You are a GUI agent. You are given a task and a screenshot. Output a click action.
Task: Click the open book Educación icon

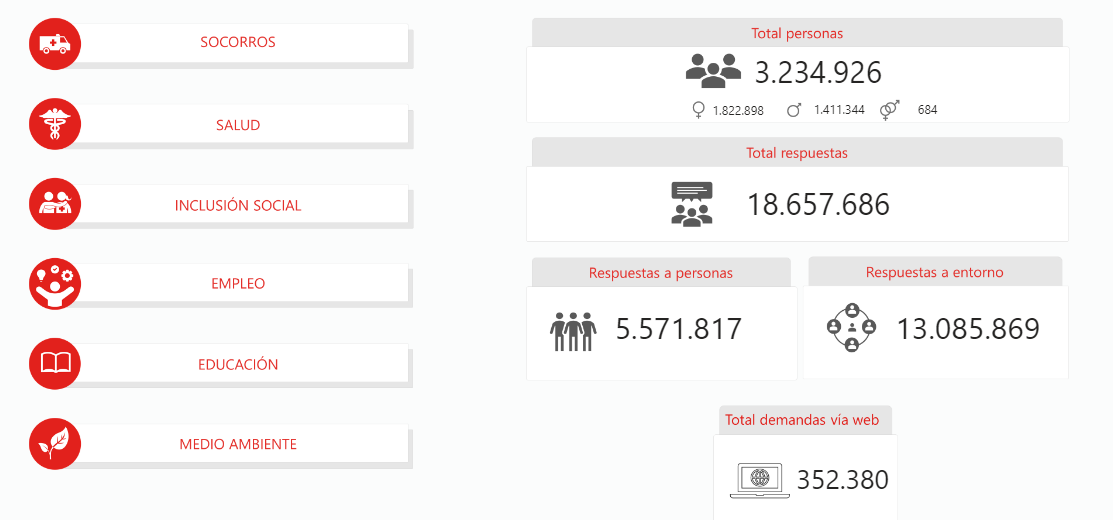coord(55,364)
